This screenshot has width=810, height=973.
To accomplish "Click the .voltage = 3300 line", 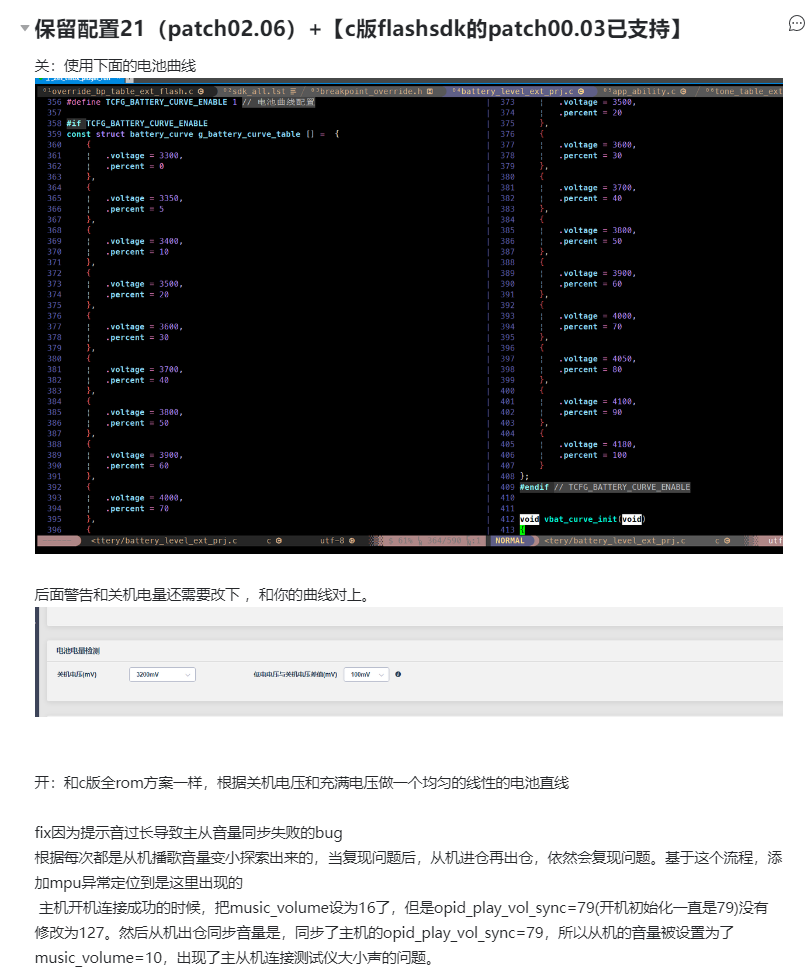I will (144, 156).
